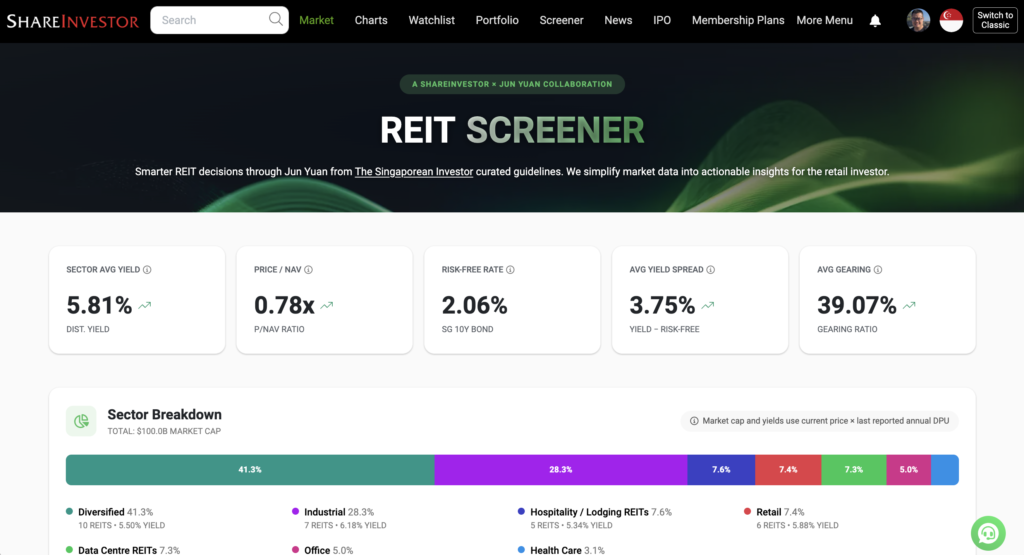Screen dimensions: 1024x555
Task: Select the Industrial legend entry
Action: (339, 518)
